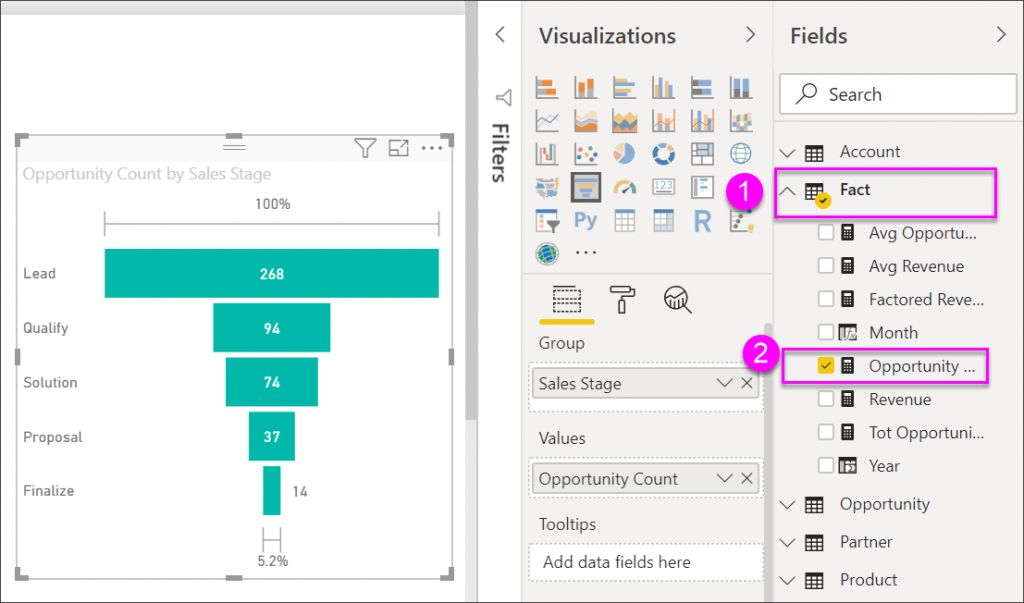
Task: Check the Avg Opportu... field checkbox
Action: point(825,233)
